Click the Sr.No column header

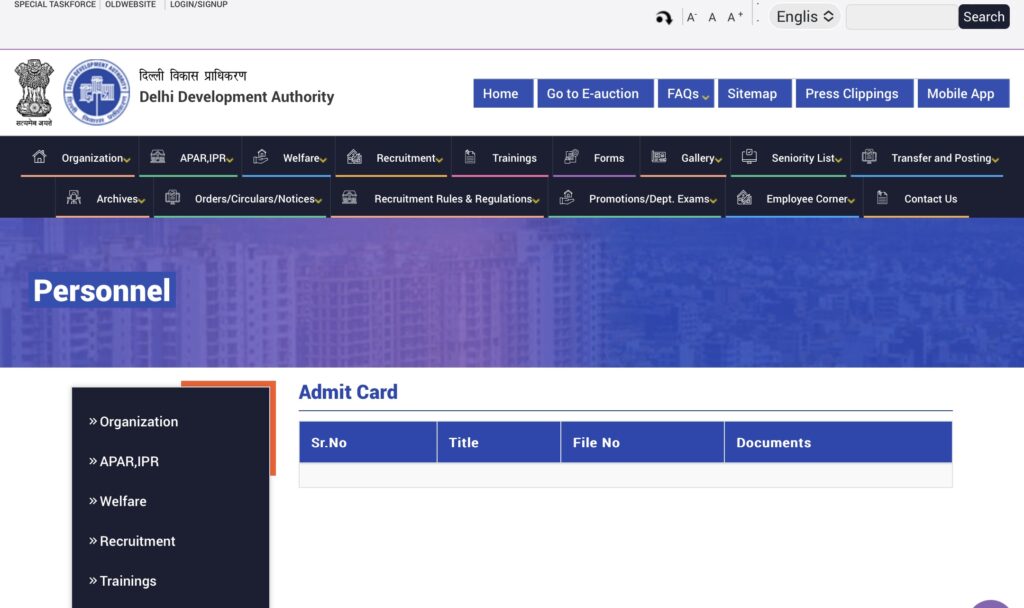(368, 442)
